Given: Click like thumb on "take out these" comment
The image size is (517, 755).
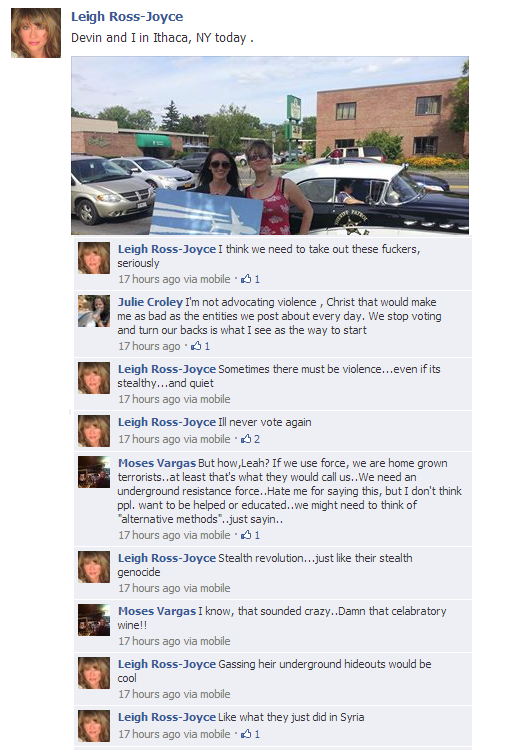Looking at the screenshot, I should 246,279.
